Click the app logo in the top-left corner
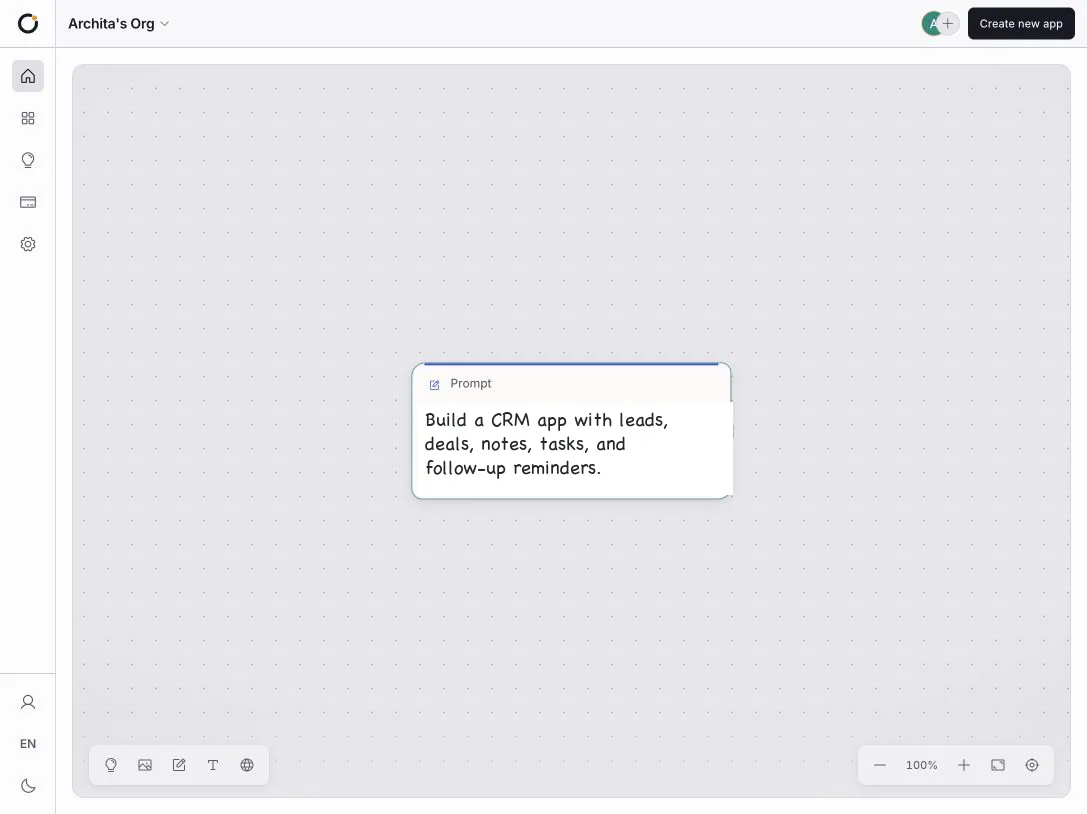Viewport: 1087px width, 814px height. (x=28, y=24)
